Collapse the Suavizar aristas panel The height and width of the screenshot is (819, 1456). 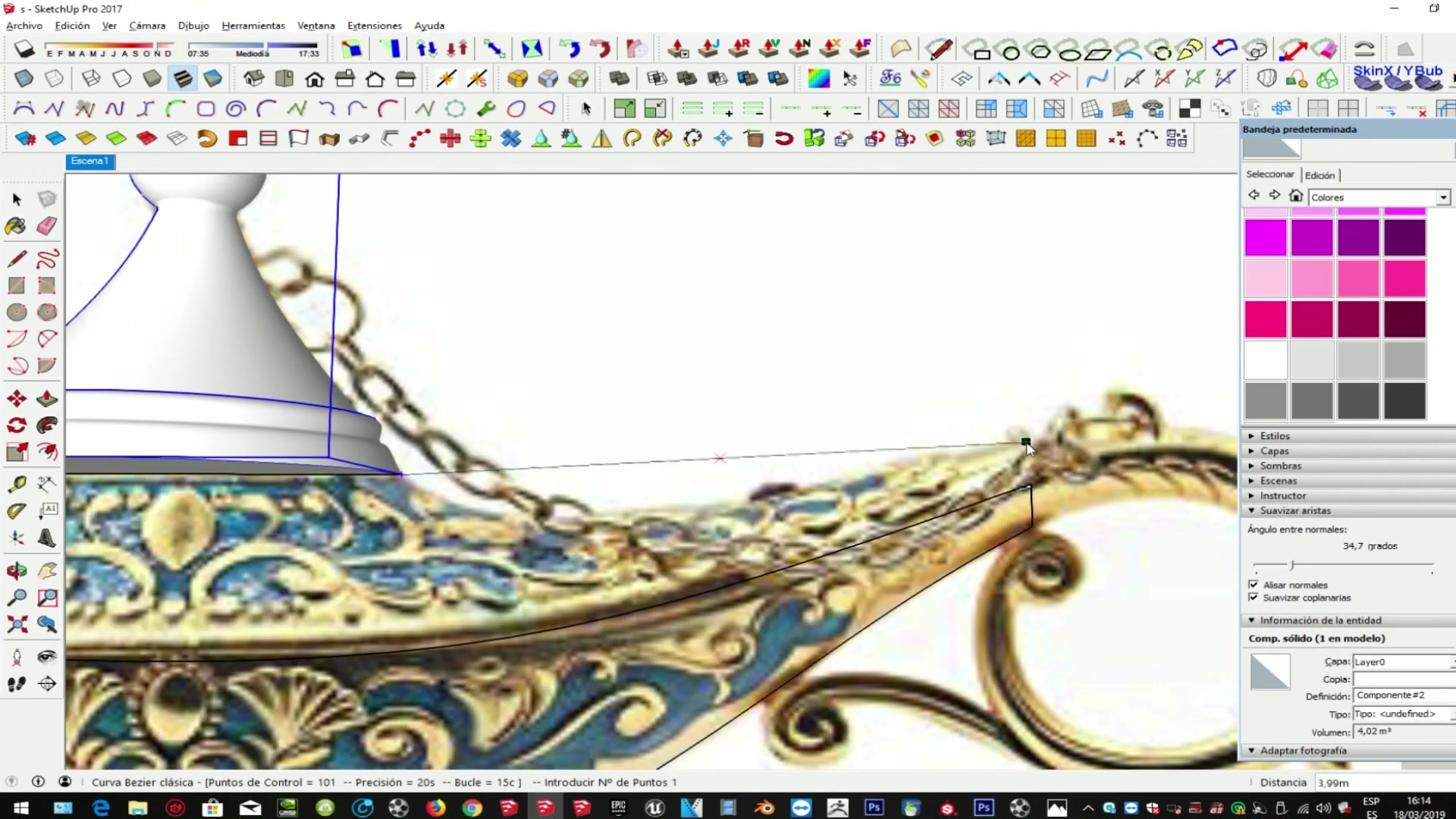pyautogui.click(x=1294, y=510)
